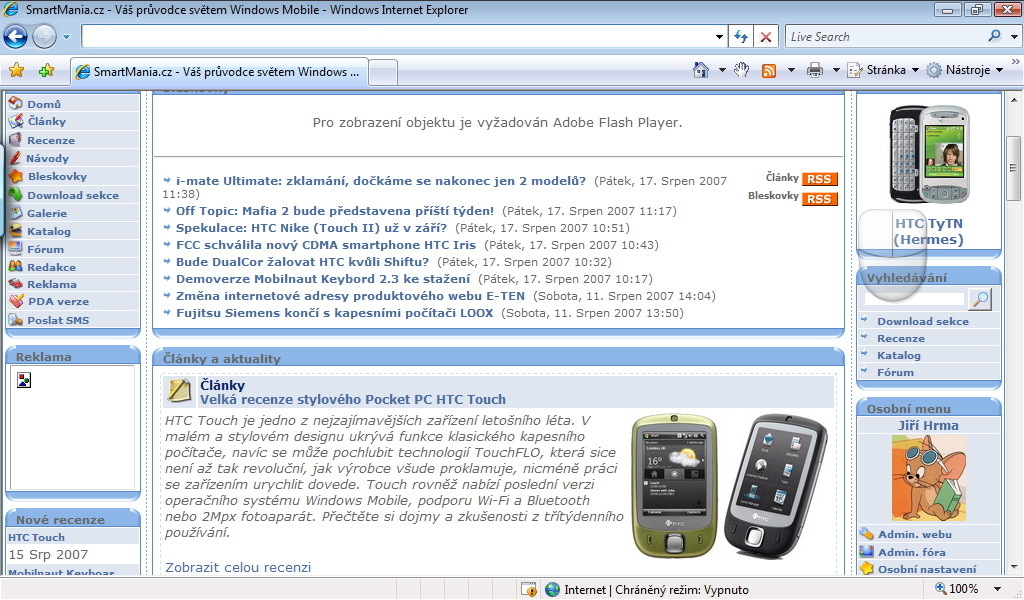Open the Nástroje menu
The height and width of the screenshot is (600, 1024).
click(x=965, y=70)
